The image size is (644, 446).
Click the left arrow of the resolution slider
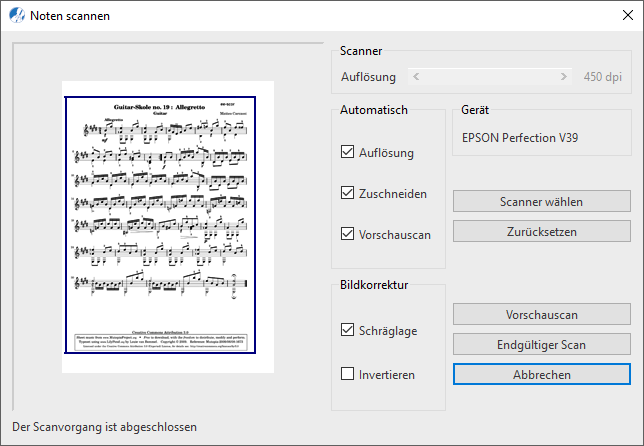click(416, 77)
